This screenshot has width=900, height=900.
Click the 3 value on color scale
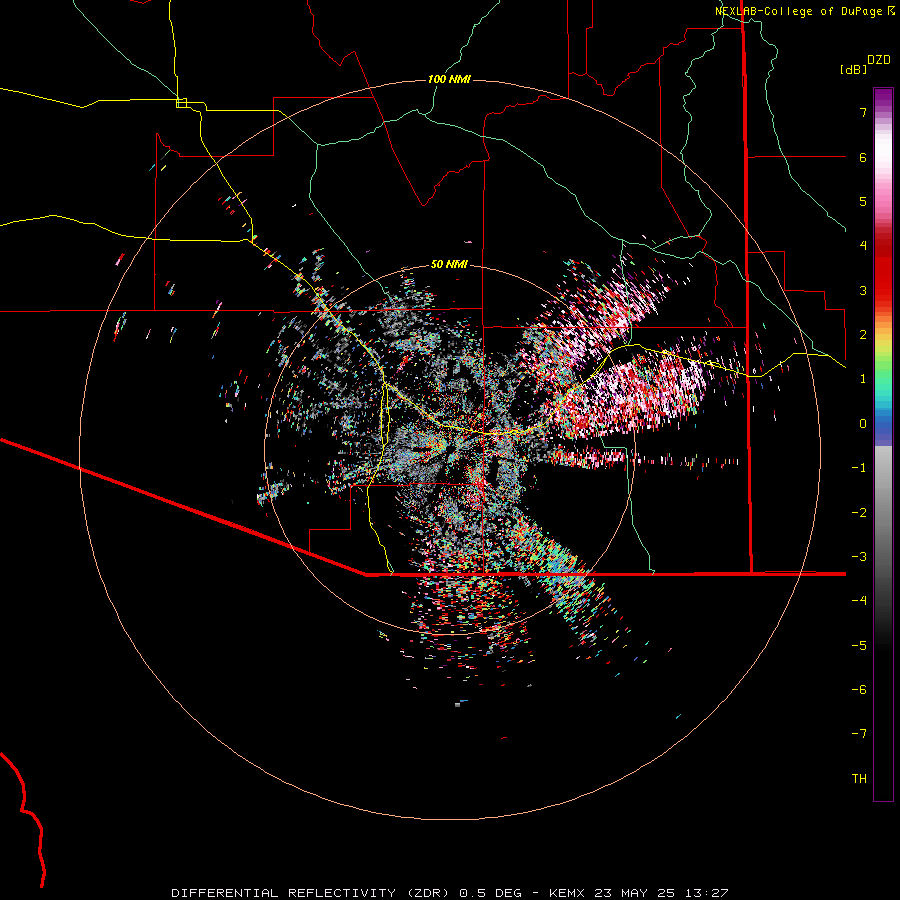point(863,290)
